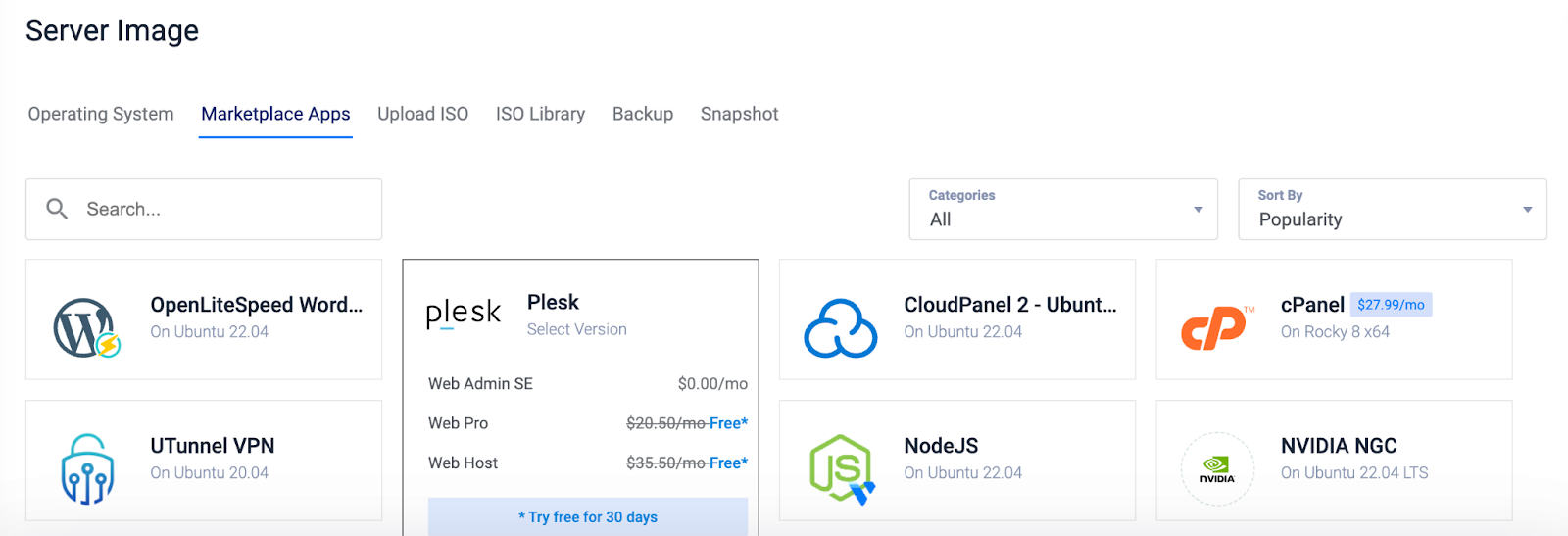
Task: Click the NVIDIA NGC logo icon
Action: (1217, 469)
